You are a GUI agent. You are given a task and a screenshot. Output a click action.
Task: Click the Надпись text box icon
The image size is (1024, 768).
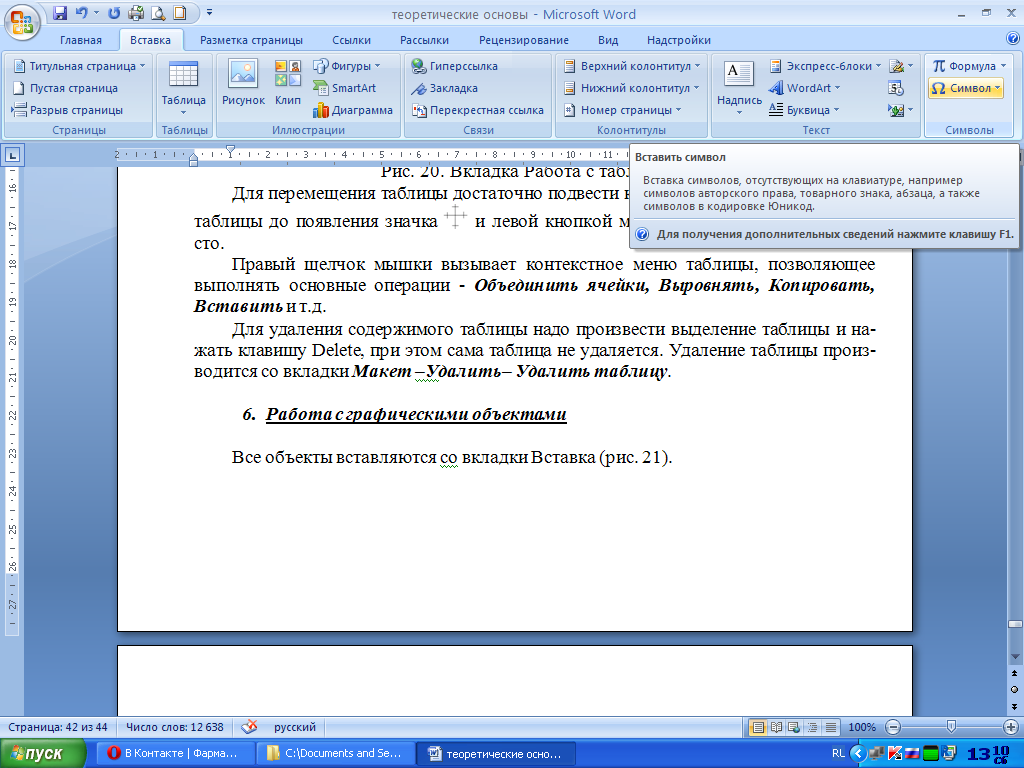pyautogui.click(x=739, y=85)
